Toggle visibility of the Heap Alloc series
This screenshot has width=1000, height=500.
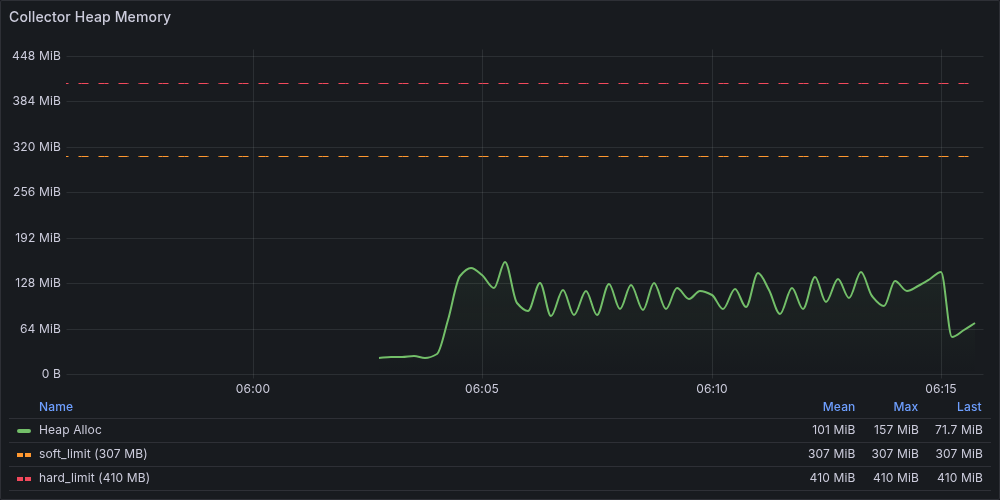[70, 430]
